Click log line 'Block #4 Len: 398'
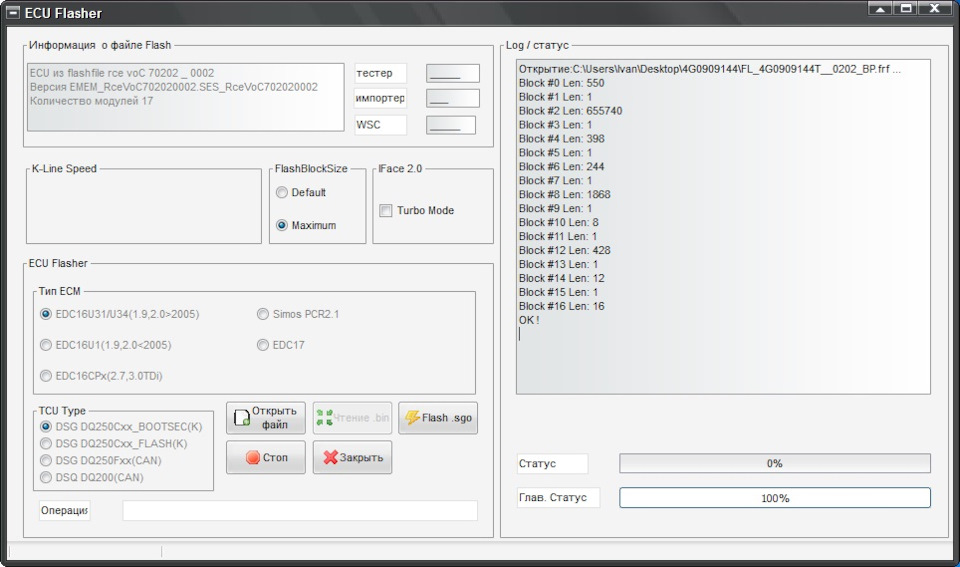960x567 pixels. 561,139
